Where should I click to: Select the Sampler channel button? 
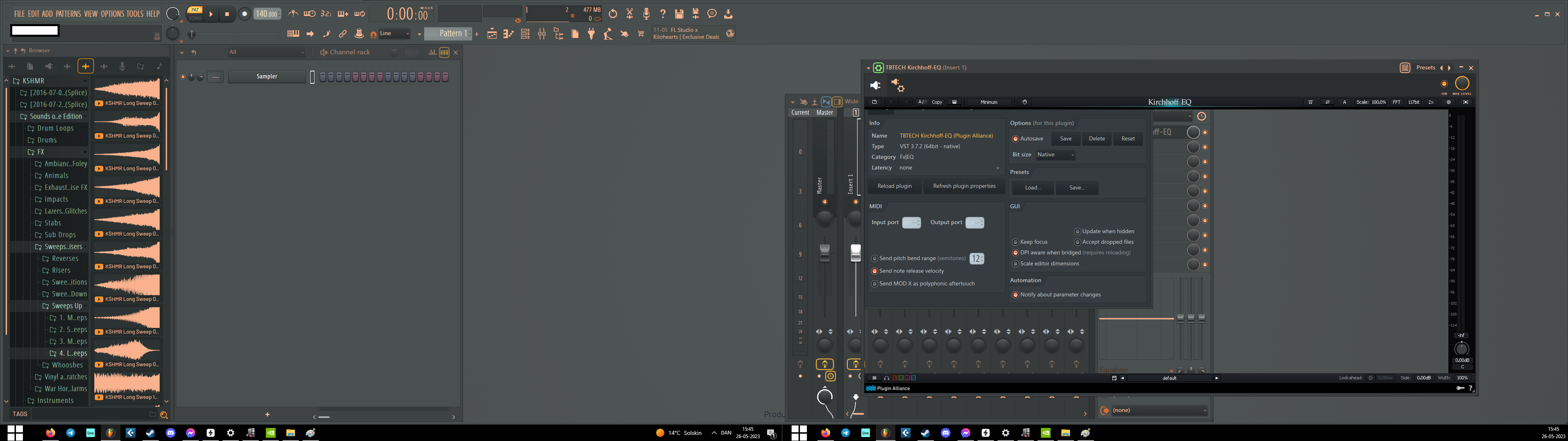coord(267,77)
